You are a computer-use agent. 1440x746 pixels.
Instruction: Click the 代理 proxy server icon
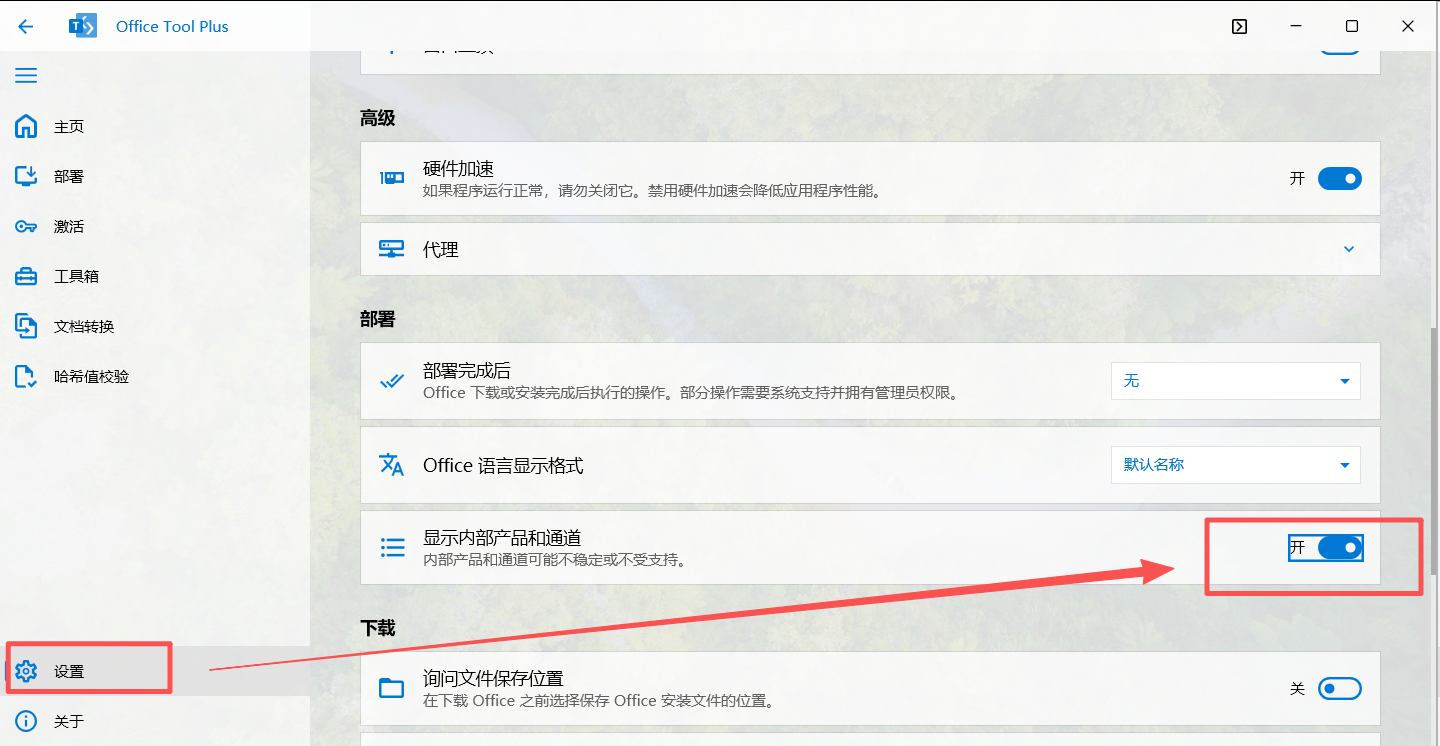click(x=391, y=249)
